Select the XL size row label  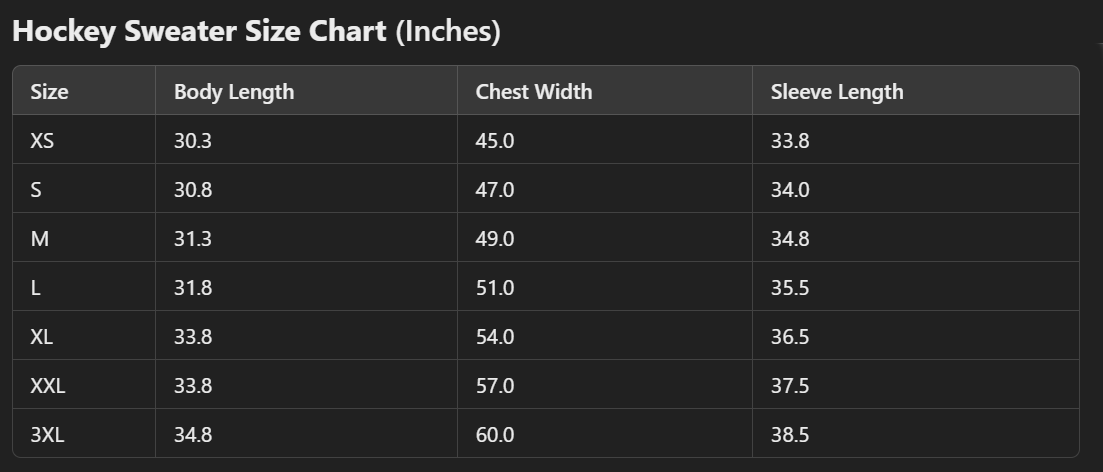[x=42, y=337]
